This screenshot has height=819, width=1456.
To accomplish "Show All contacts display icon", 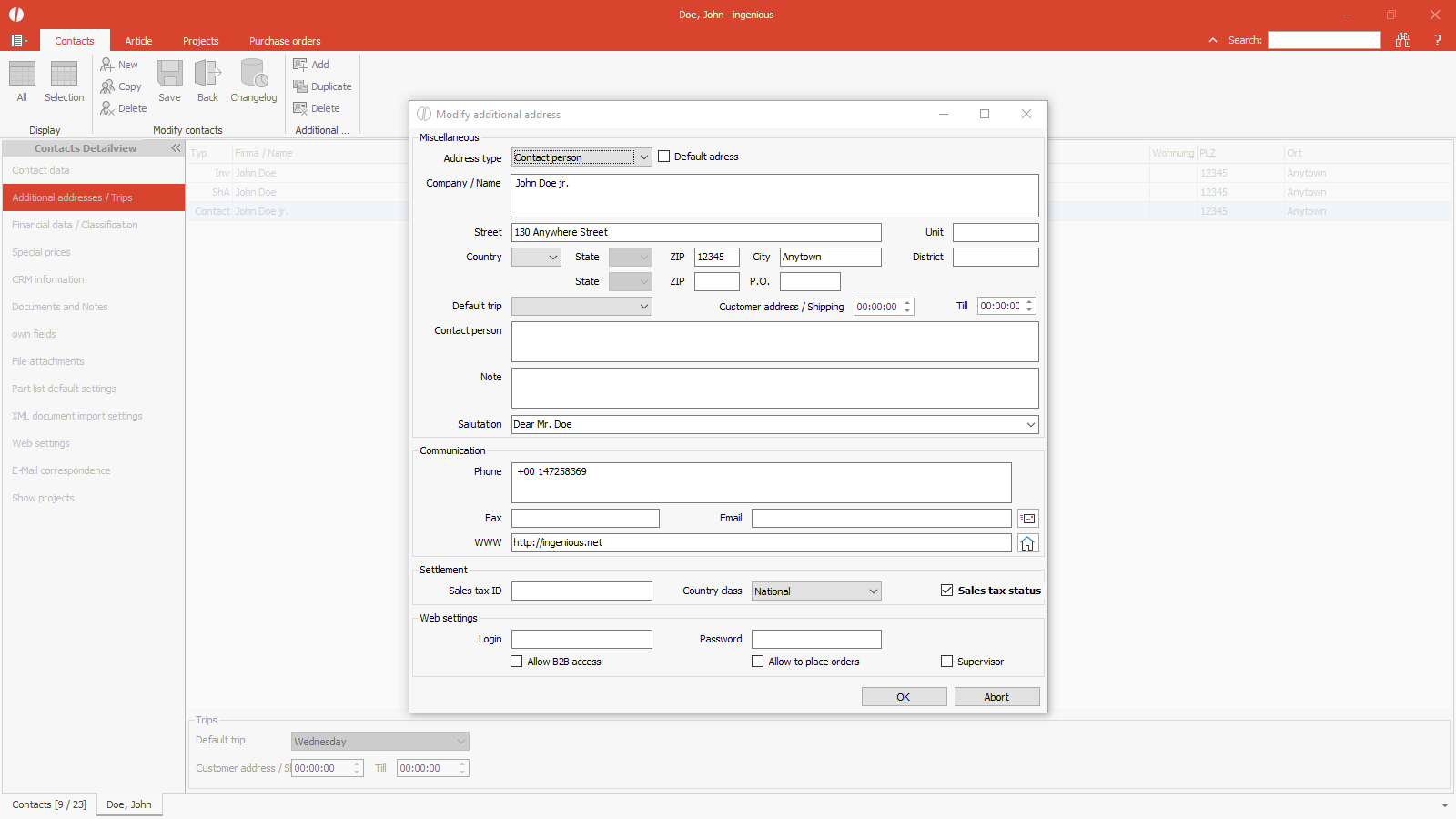I will click(x=22, y=74).
